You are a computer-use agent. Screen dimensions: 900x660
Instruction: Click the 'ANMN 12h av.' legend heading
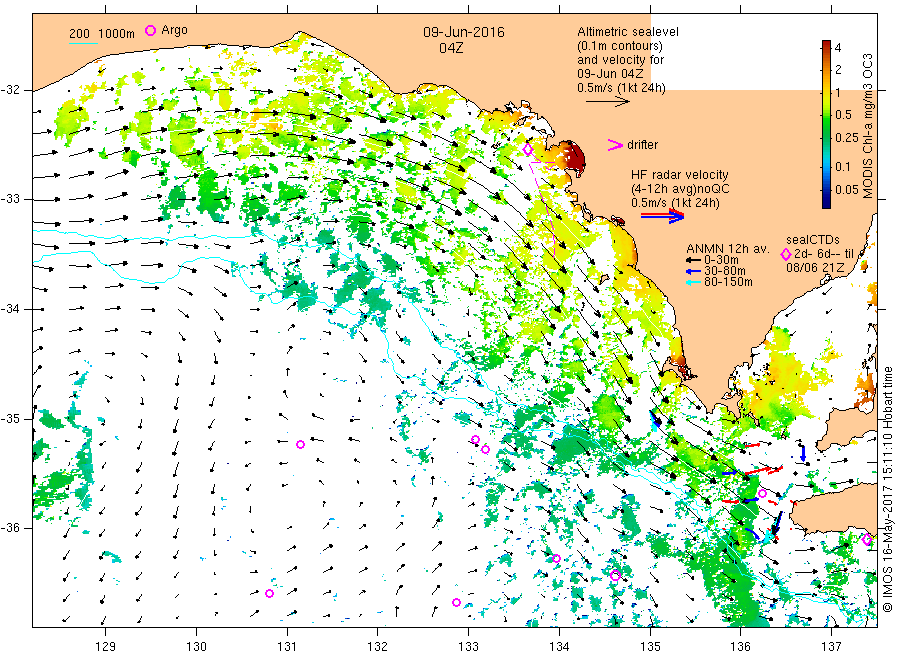click(728, 249)
